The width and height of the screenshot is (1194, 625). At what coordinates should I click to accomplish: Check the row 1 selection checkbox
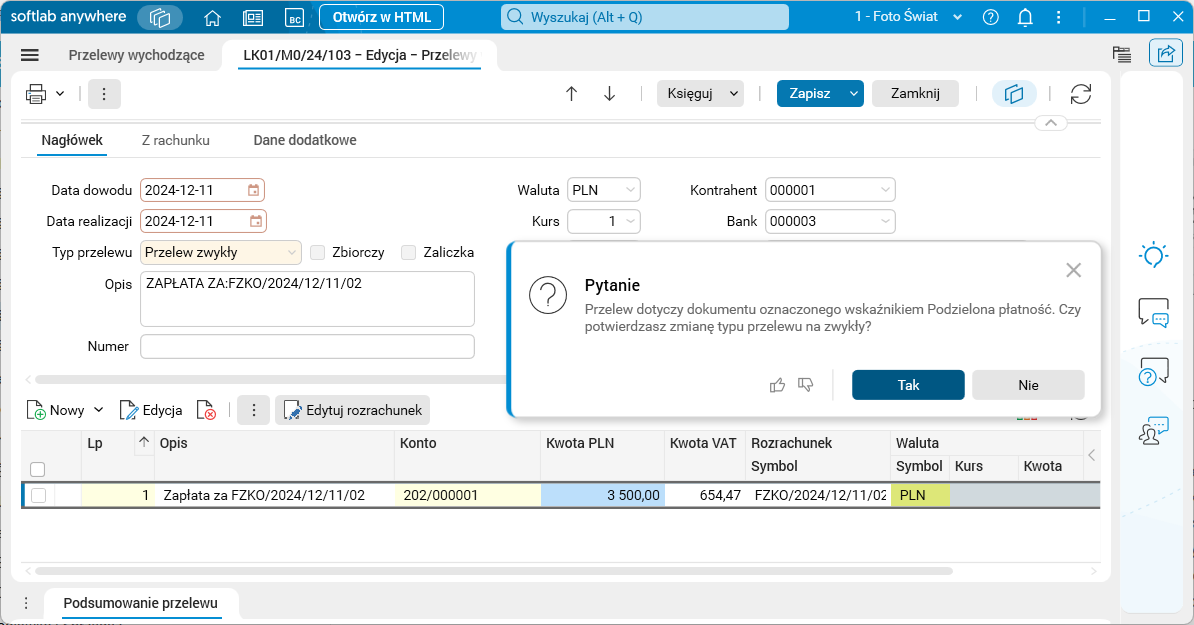coord(38,495)
